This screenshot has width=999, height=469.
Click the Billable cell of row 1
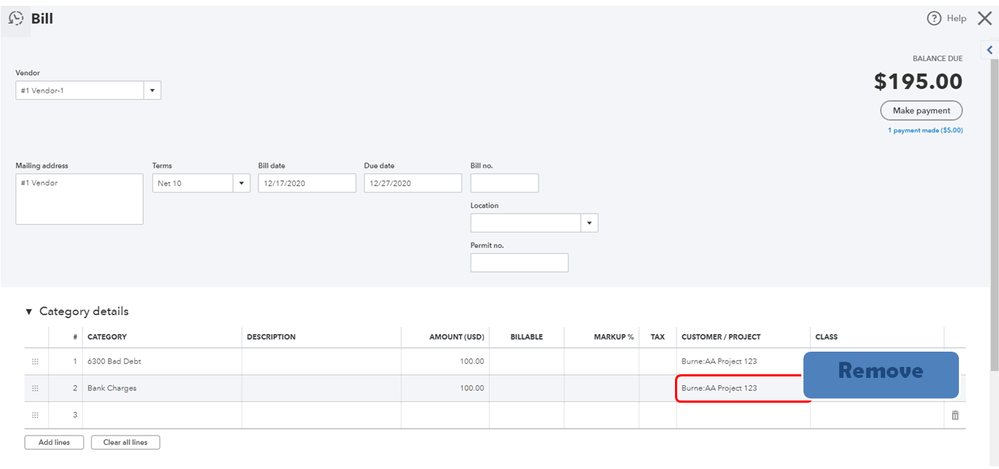(527, 361)
